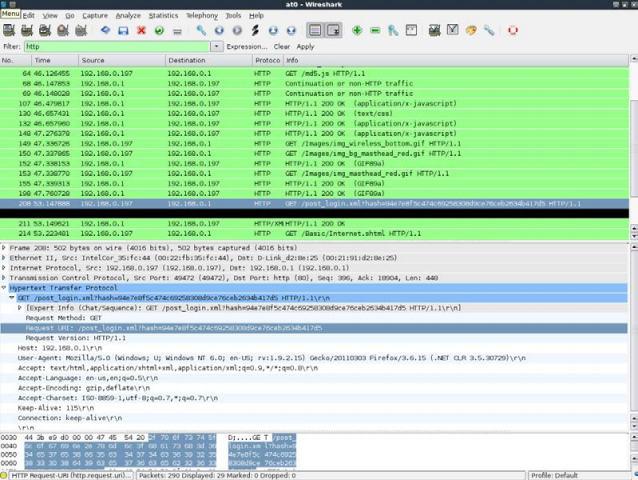The image size is (638, 480).
Task: Start a new live capture icon
Action: [x=45, y=30]
